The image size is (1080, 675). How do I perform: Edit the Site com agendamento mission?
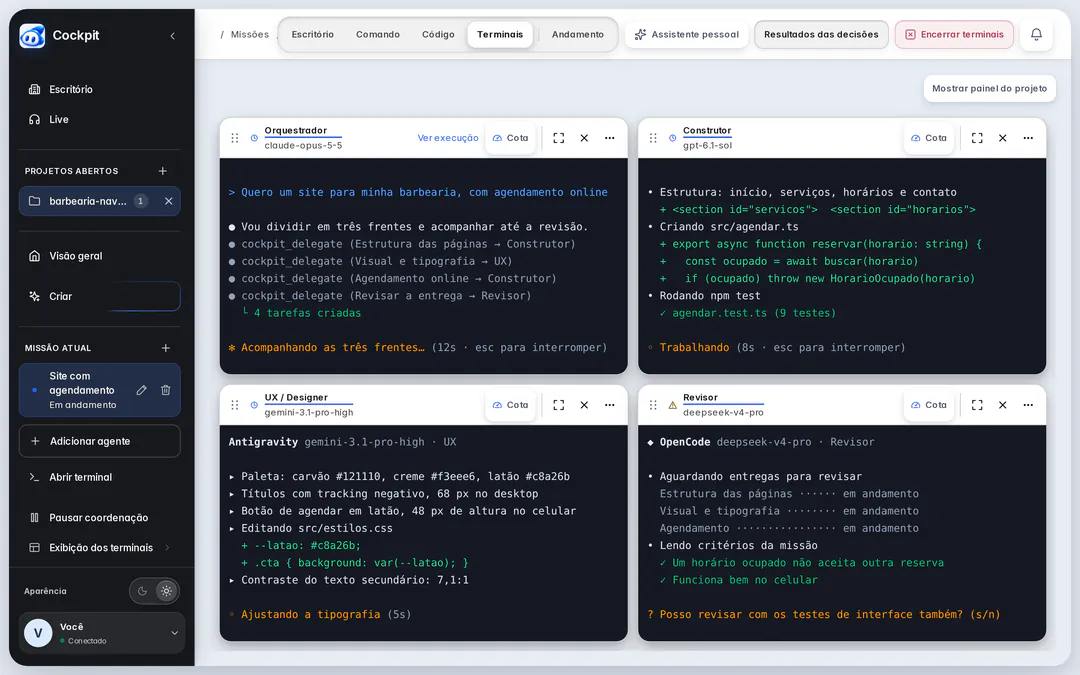pyautogui.click(x=141, y=390)
